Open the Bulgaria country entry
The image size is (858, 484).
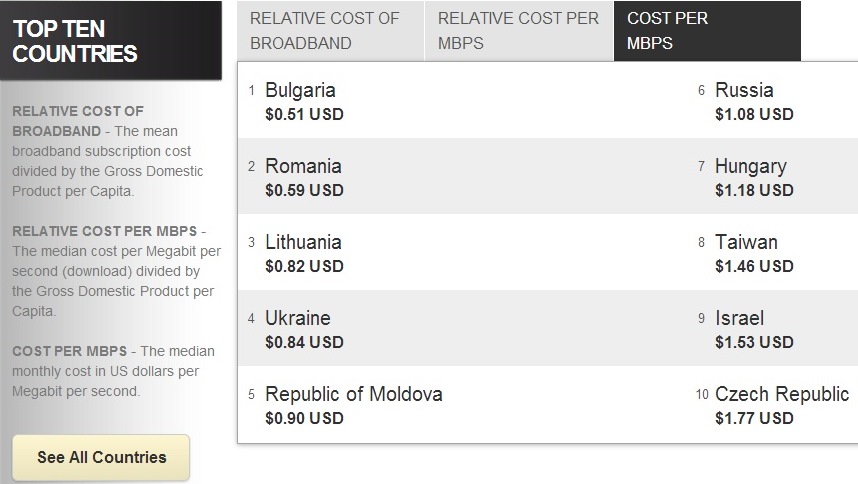click(300, 91)
